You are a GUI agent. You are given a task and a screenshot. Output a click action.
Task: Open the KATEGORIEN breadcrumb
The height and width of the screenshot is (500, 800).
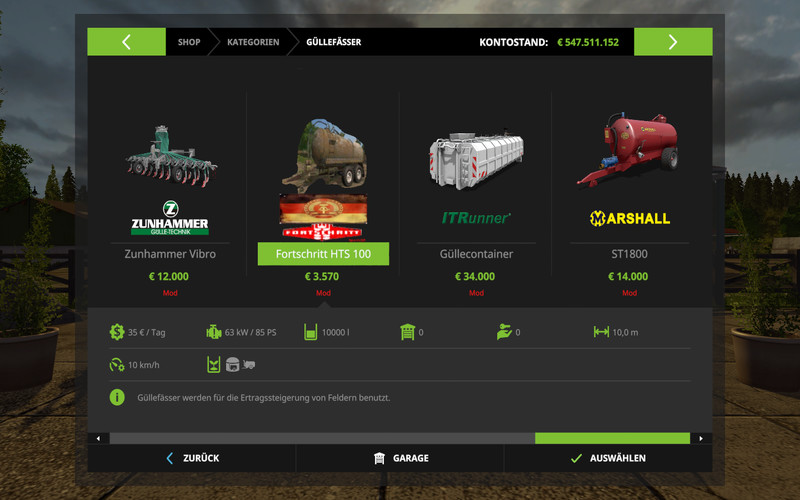pos(253,42)
